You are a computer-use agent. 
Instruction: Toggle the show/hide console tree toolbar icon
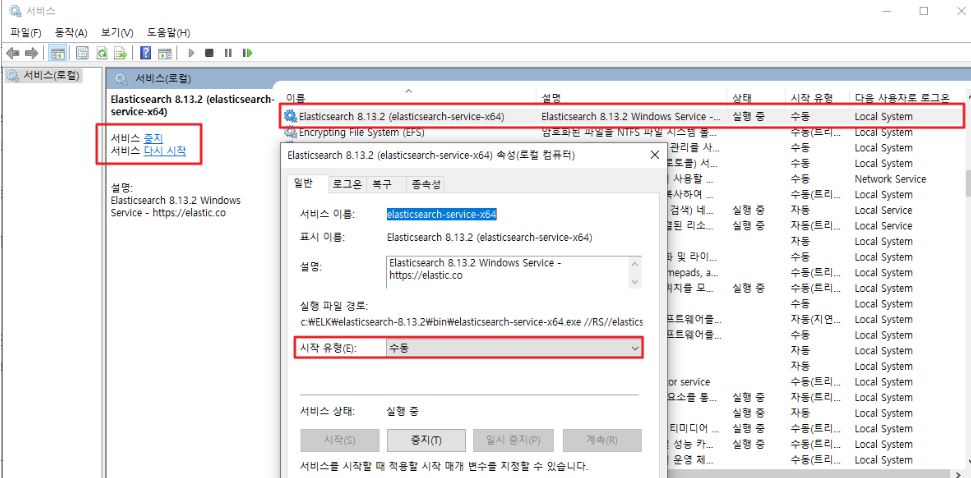point(58,53)
